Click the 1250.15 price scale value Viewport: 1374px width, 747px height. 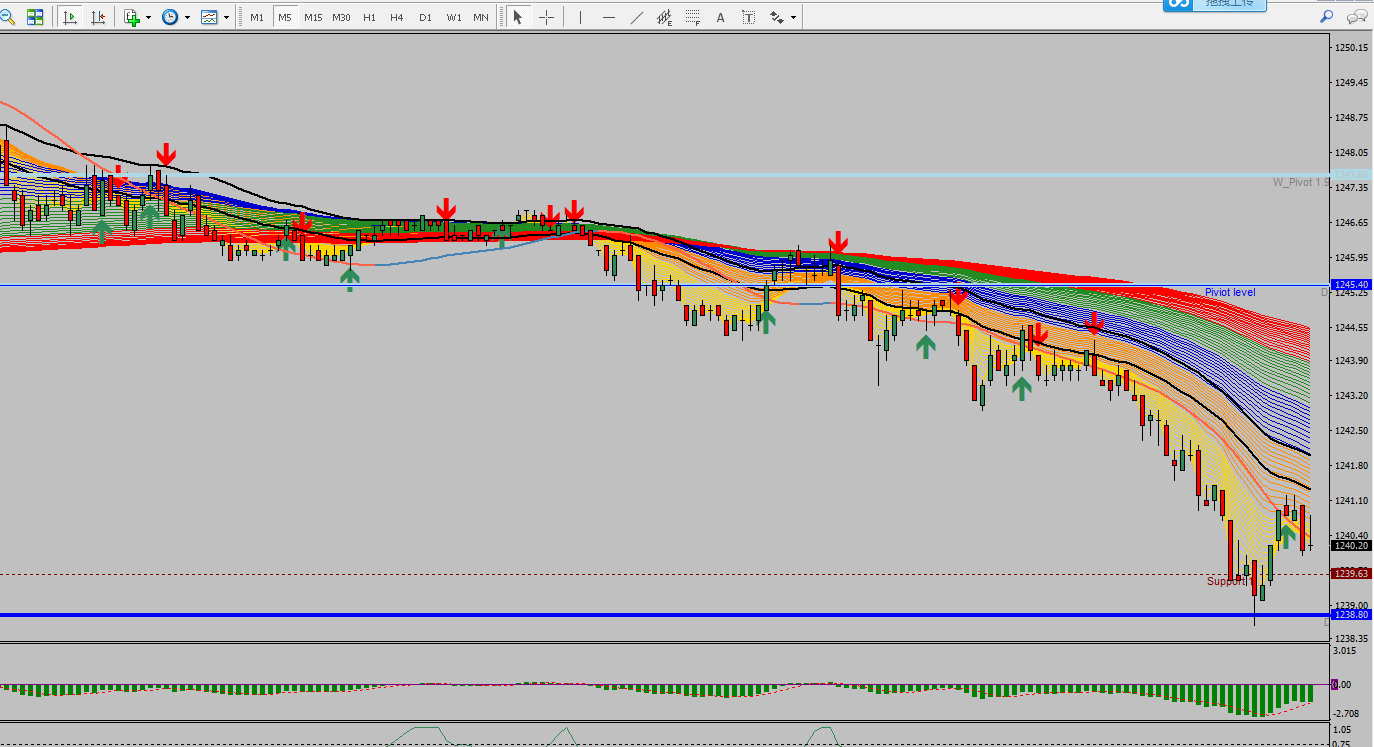coord(1352,48)
